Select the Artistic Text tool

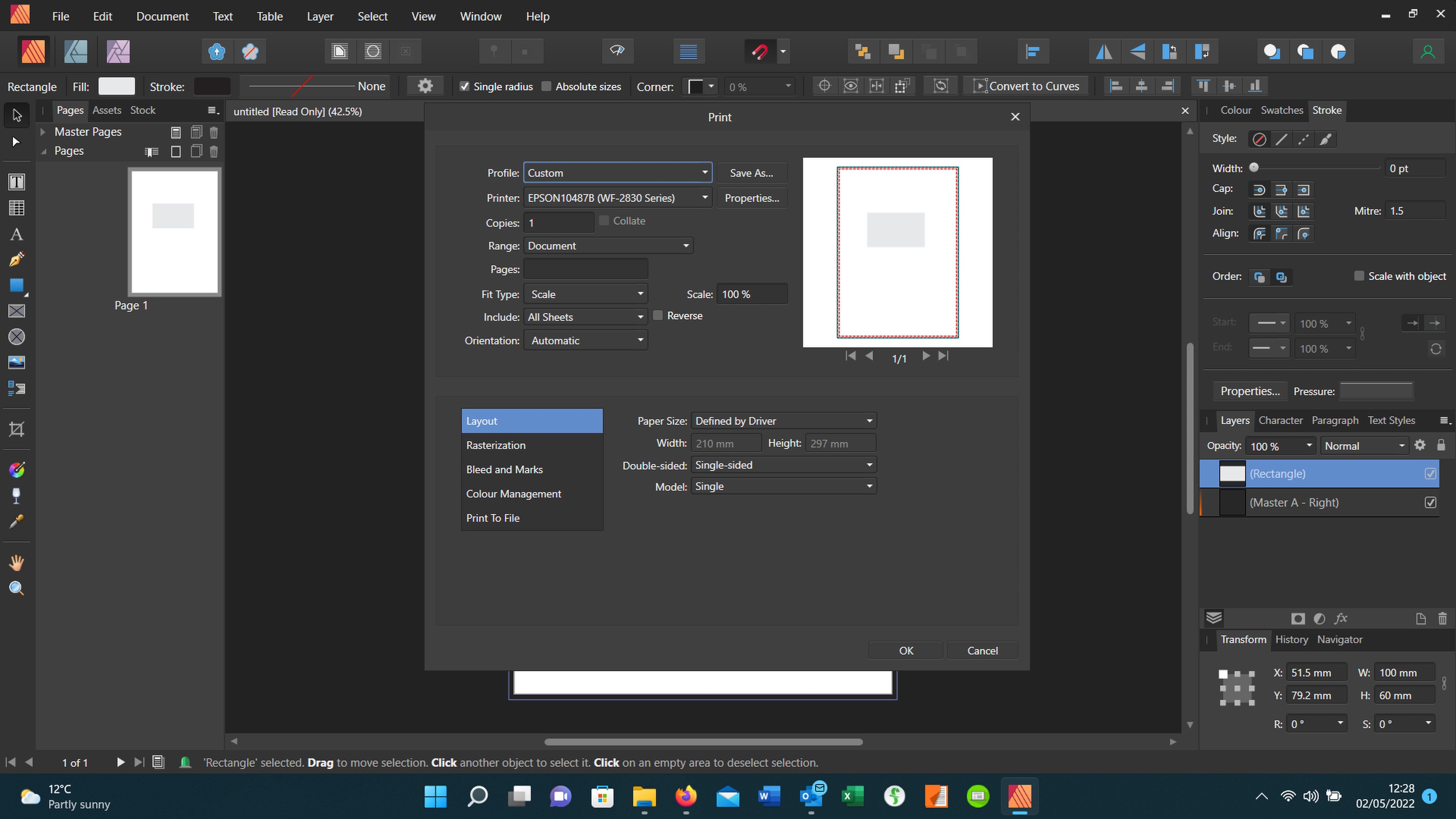point(16,234)
